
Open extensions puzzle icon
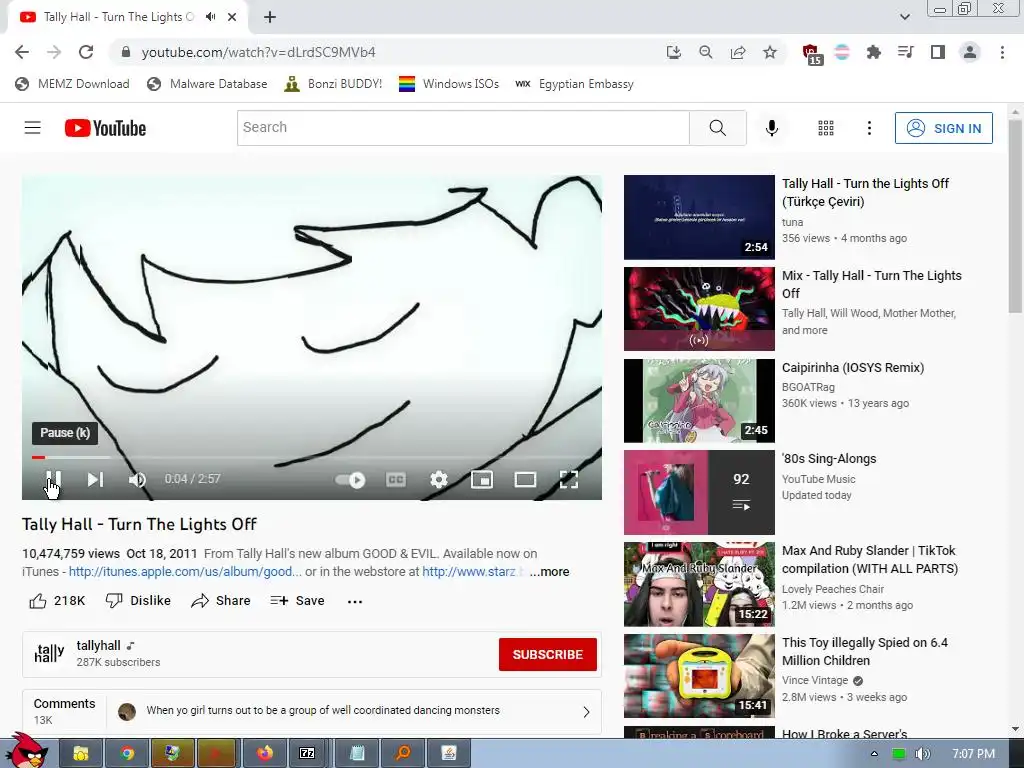874,52
